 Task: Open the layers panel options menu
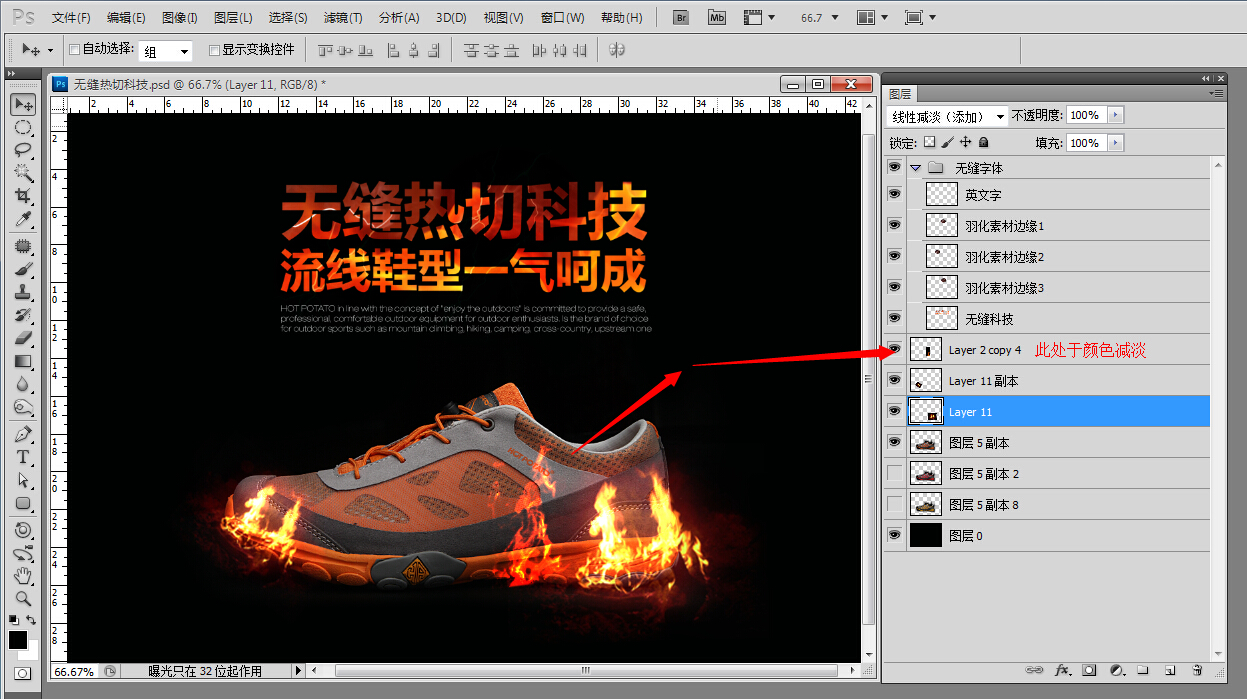click(1216, 93)
